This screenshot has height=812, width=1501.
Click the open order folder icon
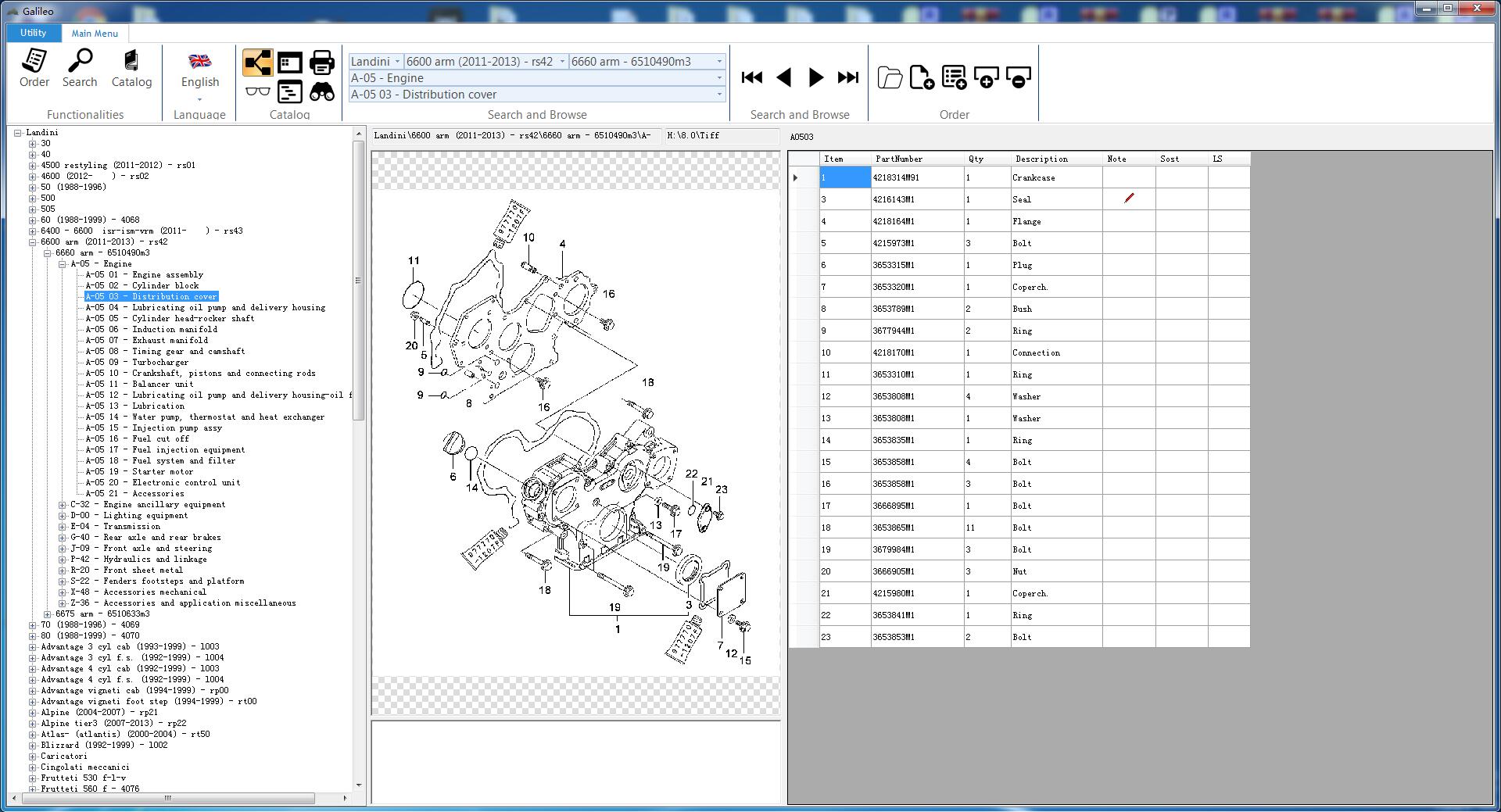tap(890, 77)
